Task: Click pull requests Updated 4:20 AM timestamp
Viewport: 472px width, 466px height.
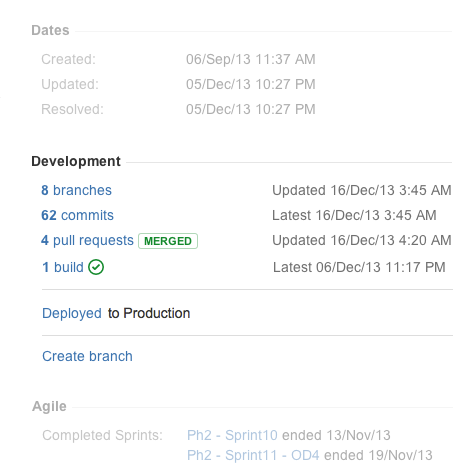Action: (362, 240)
